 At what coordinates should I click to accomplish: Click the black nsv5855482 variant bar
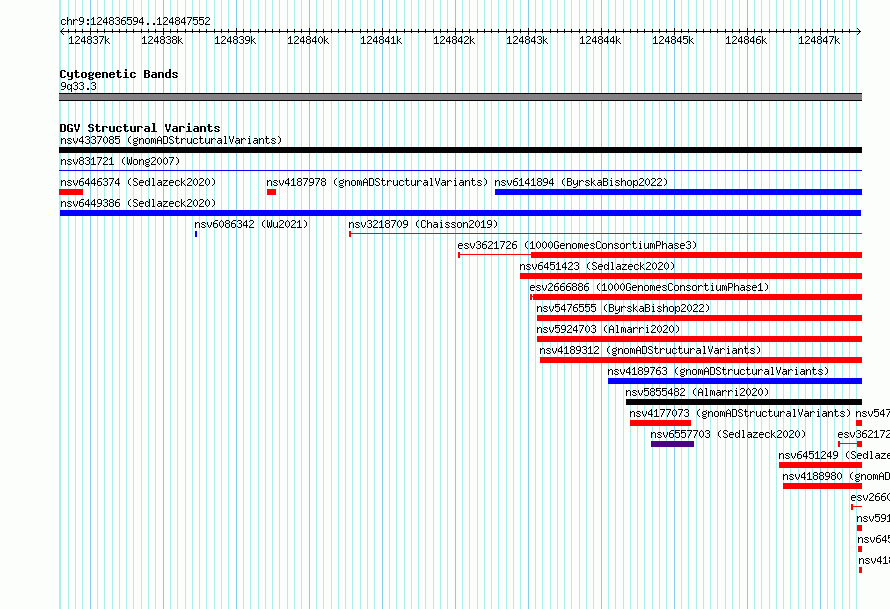pos(744,402)
